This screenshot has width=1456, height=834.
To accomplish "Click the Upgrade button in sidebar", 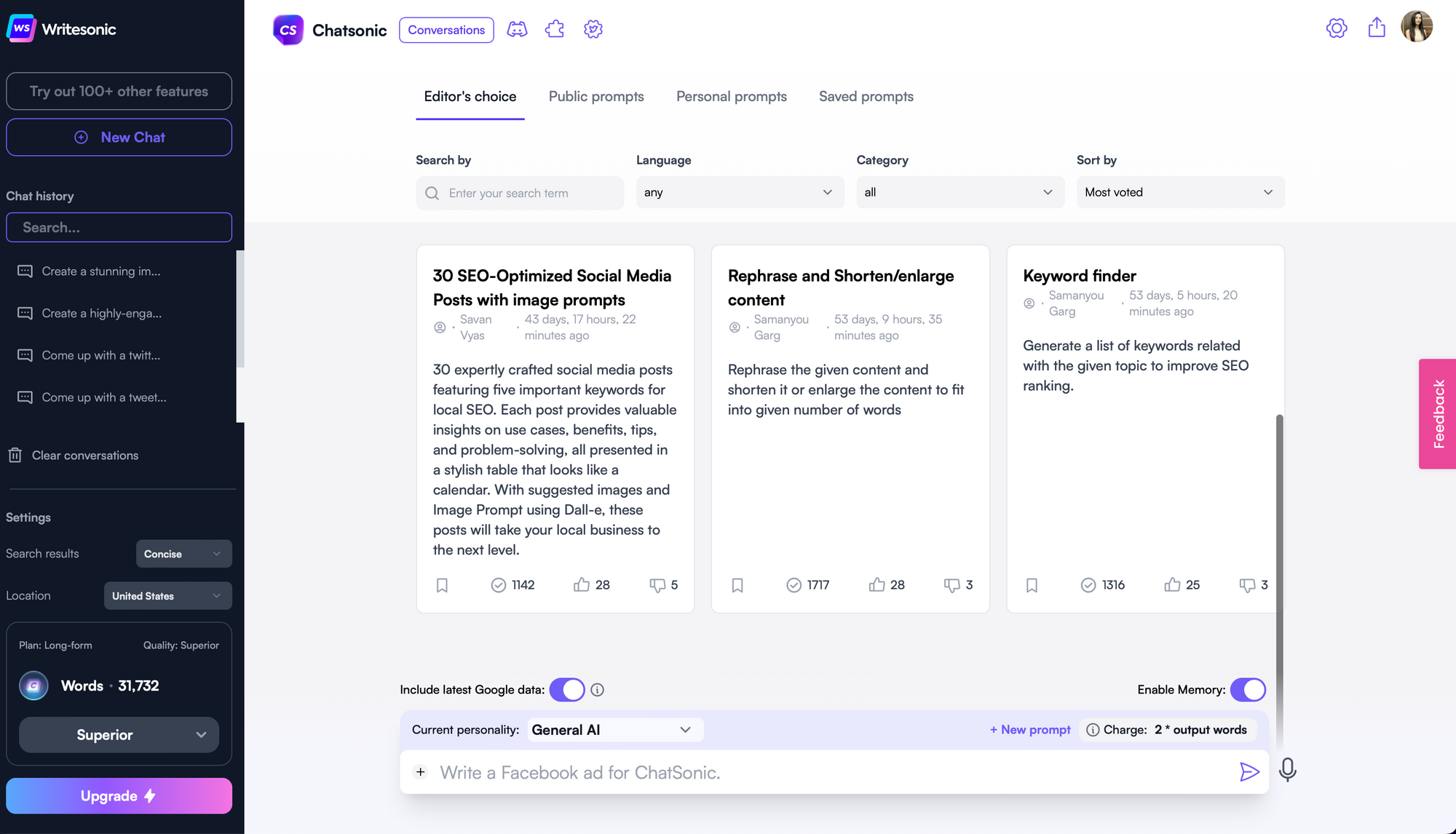I will 119,796.
